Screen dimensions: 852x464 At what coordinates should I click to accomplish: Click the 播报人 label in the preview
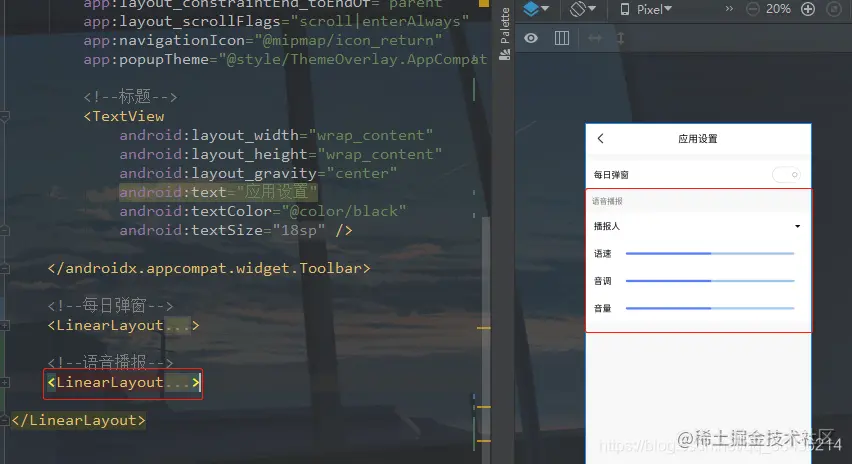pyautogui.click(x=607, y=226)
